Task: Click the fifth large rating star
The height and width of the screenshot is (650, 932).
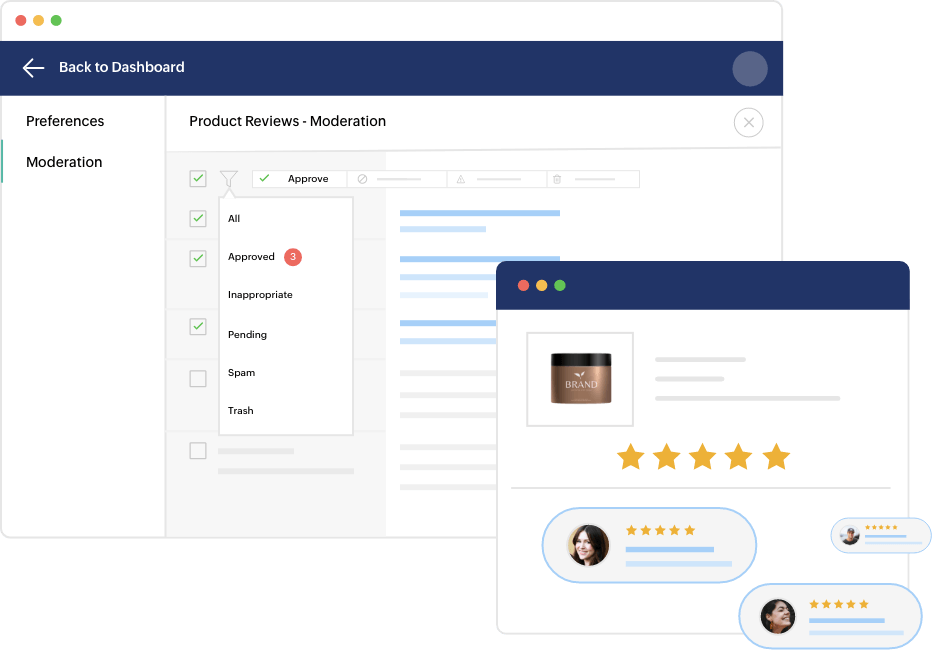Action: pos(776,457)
